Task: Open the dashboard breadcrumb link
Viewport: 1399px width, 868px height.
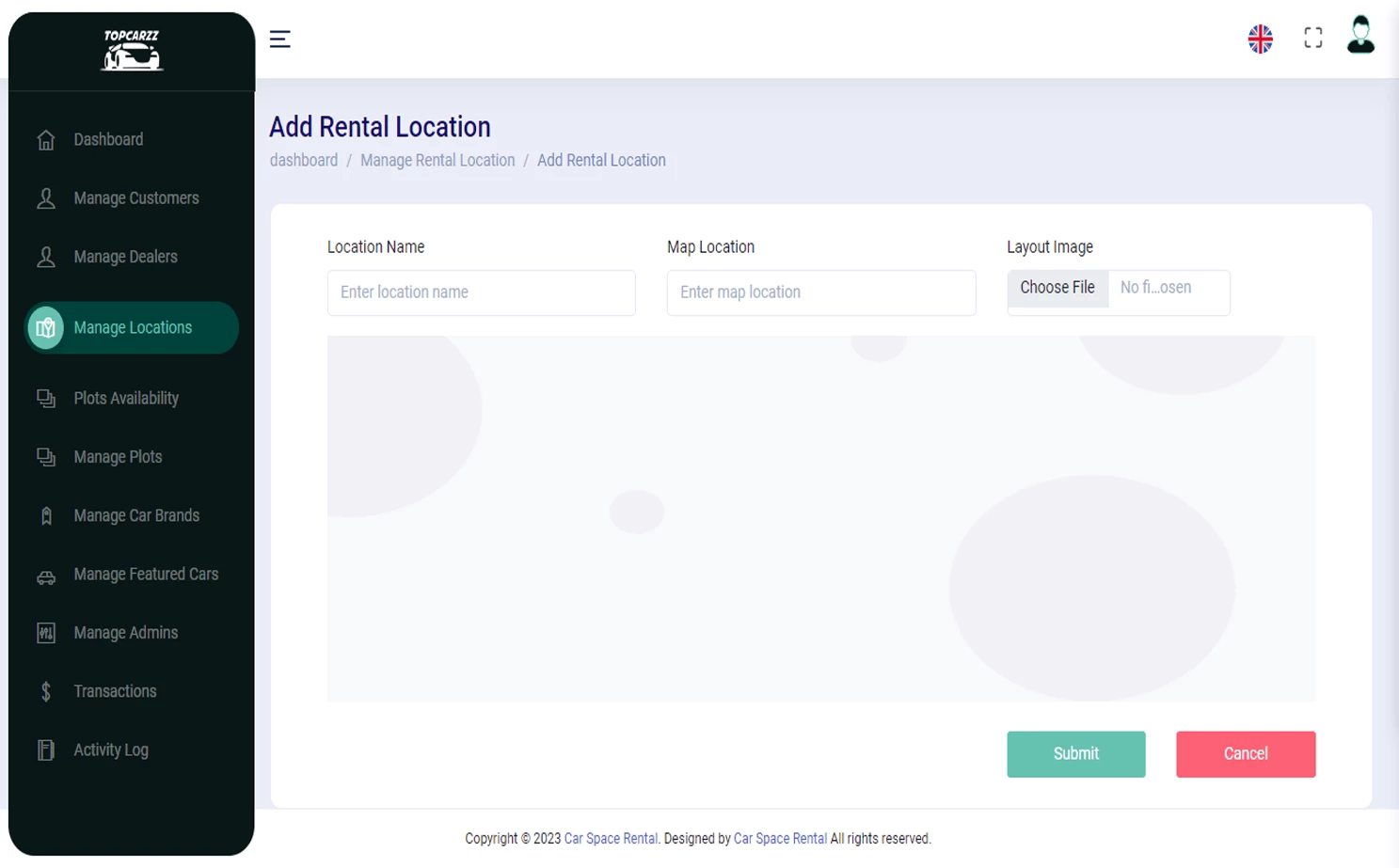Action: [x=303, y=160]
